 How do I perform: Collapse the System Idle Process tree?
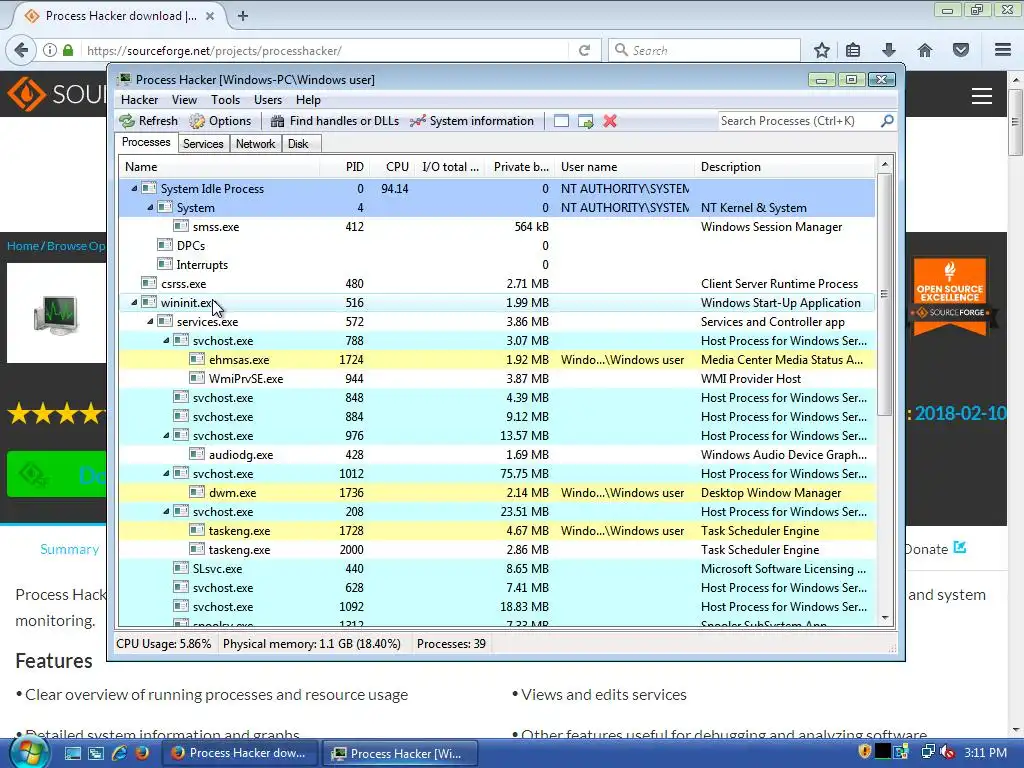click(134, 188)
